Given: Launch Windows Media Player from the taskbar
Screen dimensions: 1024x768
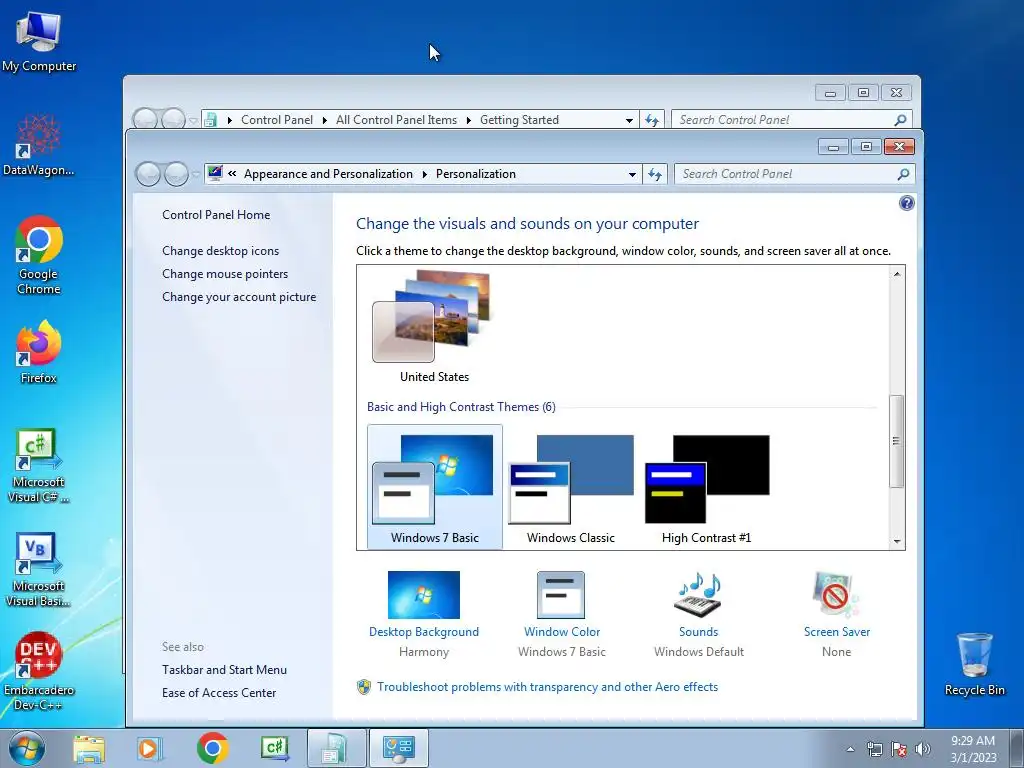Looking at the screenshot, I should [150, 748].
